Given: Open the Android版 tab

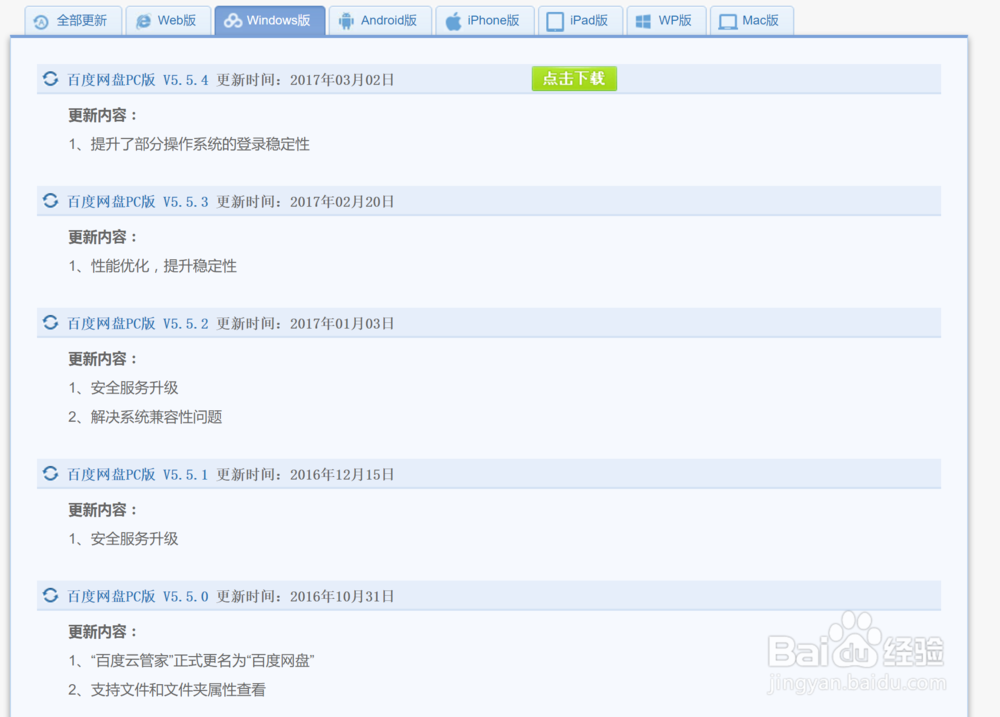Looking at the screenshot, I should click(x=380, y=20).
